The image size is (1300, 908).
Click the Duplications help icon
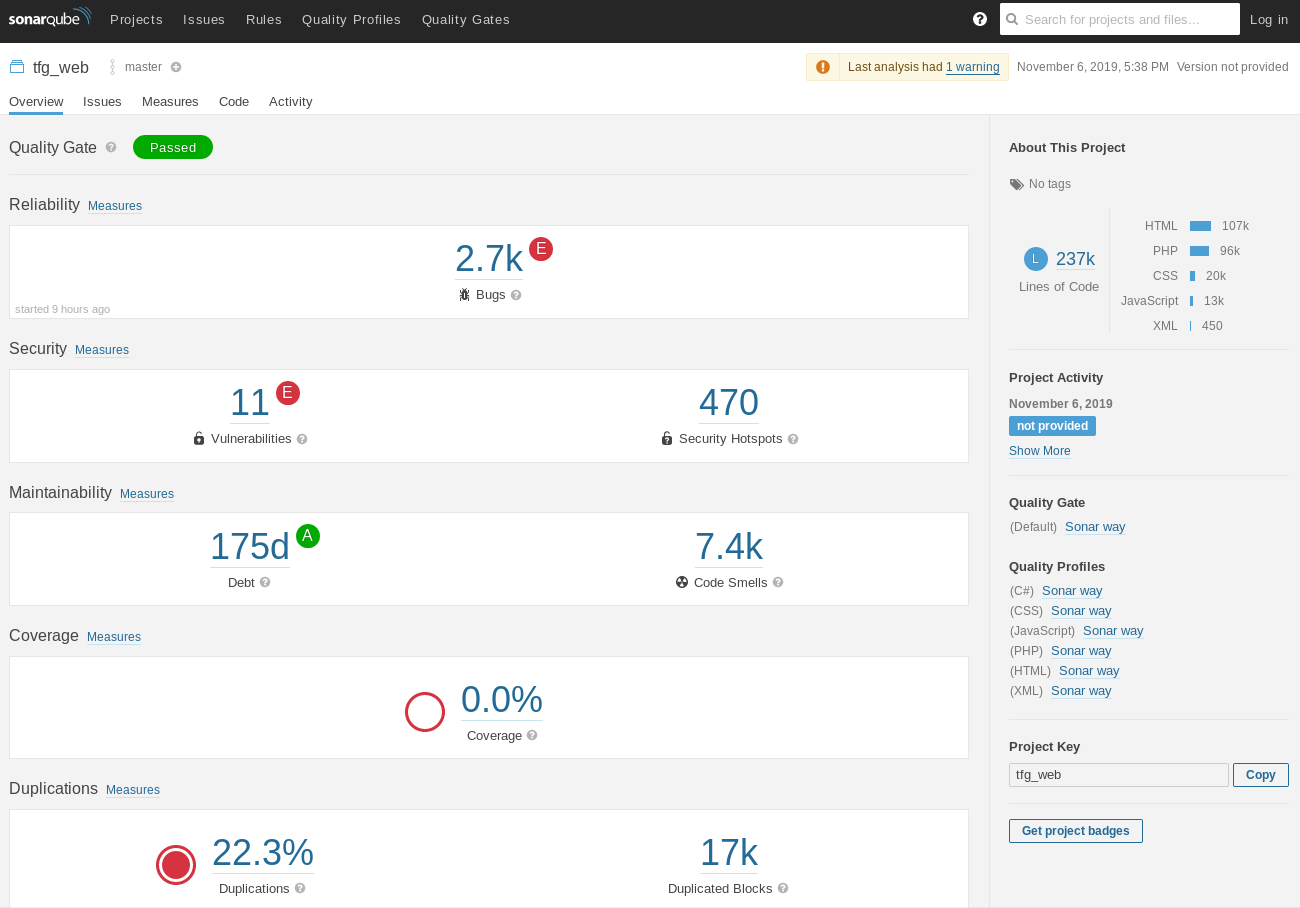click(x=300, y=888)
